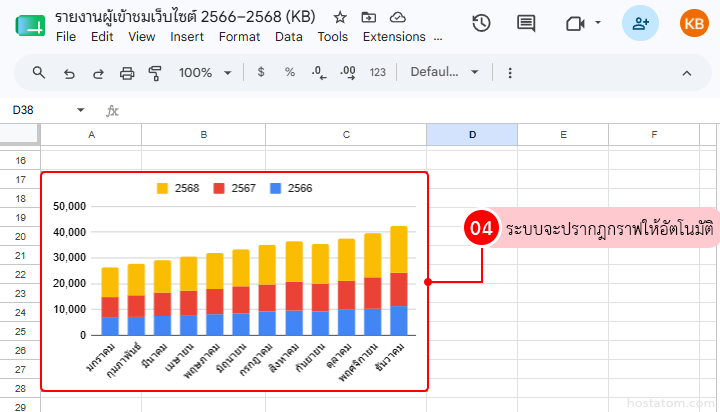Open version history clock icon
This screenshot has width=720, height=412.
(x=481, y=23)
